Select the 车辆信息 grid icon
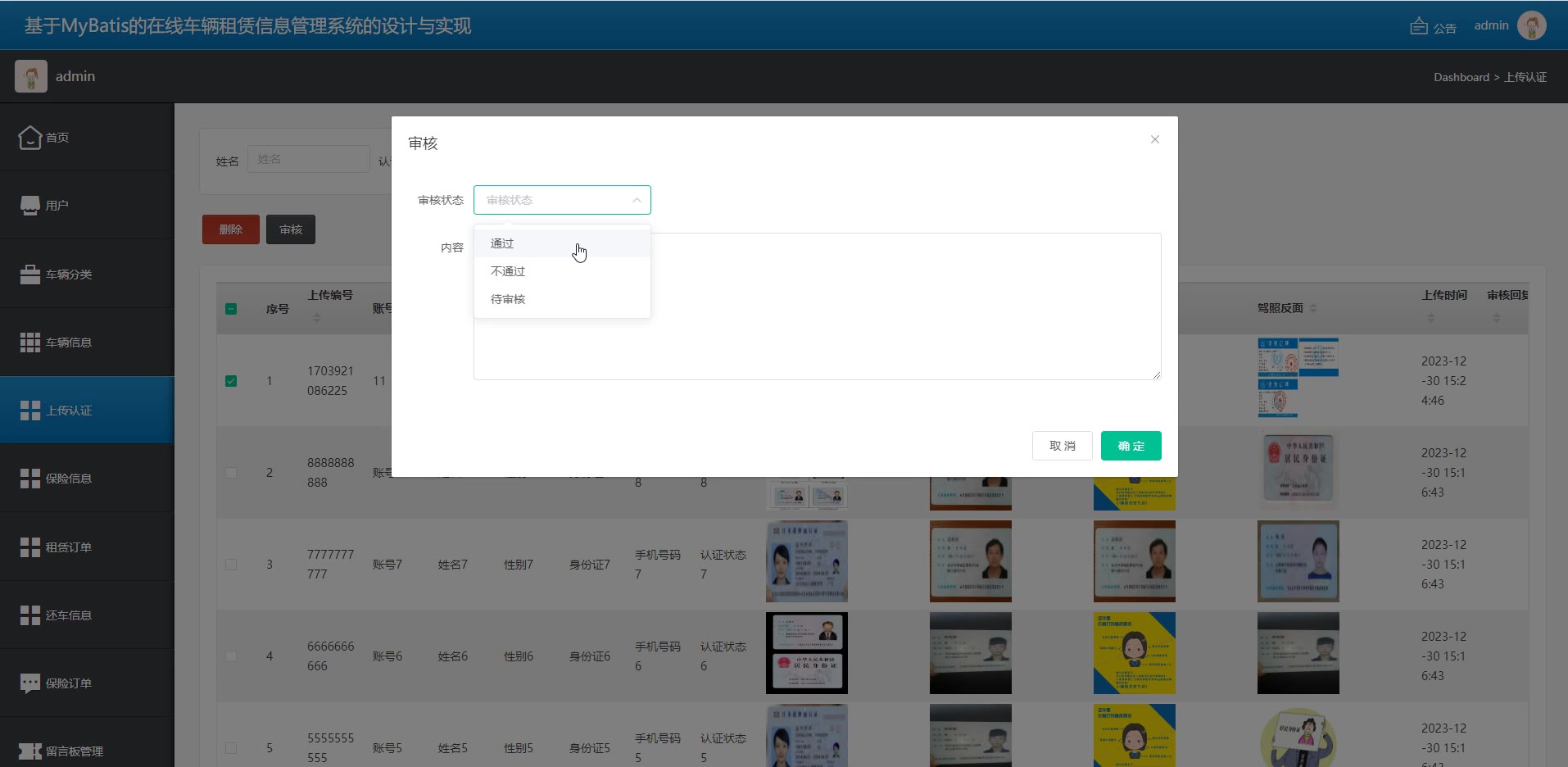This screenshot has width=1568, height=767. click(30, 343)
